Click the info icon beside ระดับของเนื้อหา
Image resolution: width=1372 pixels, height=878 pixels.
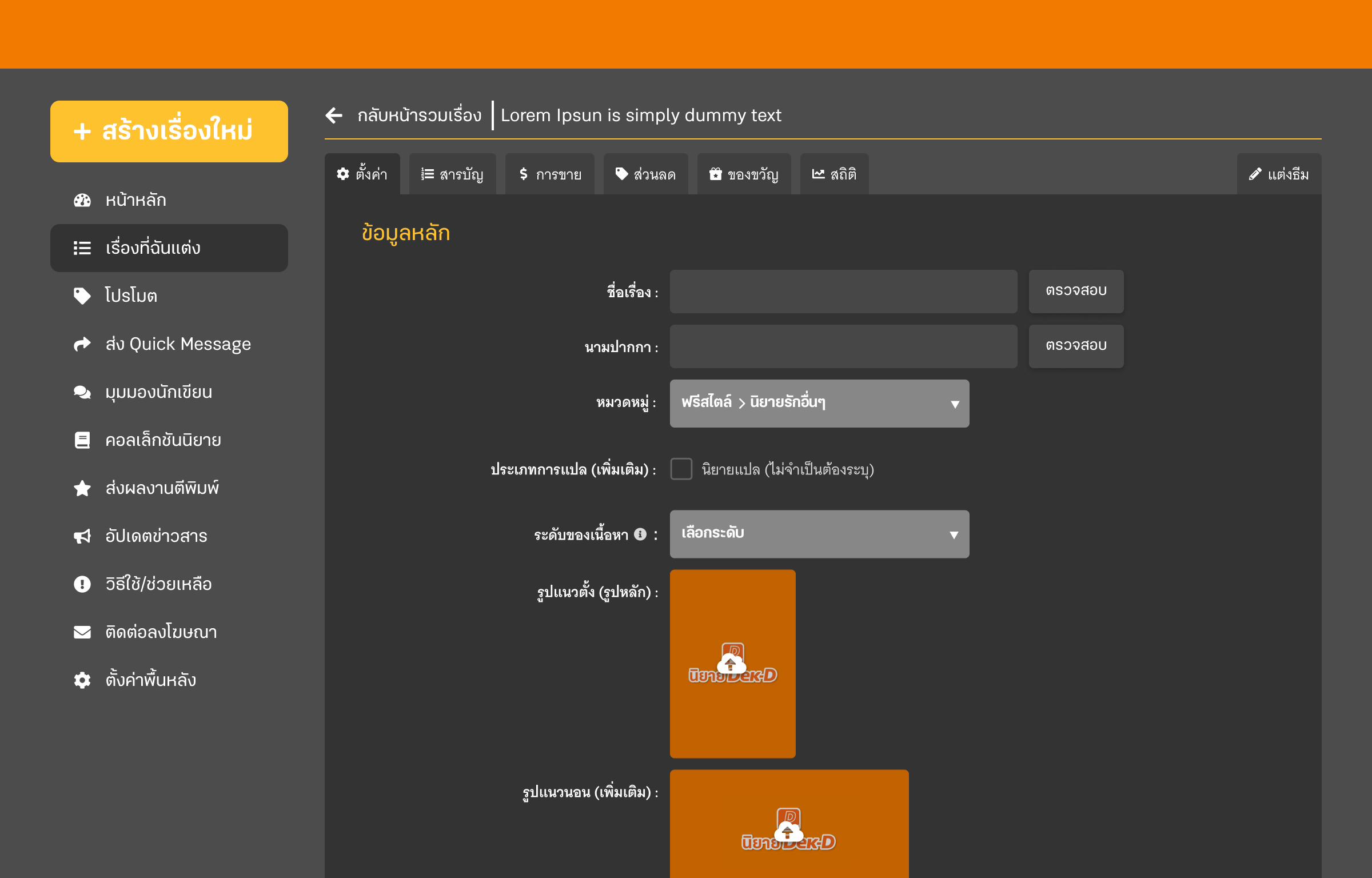640,534
